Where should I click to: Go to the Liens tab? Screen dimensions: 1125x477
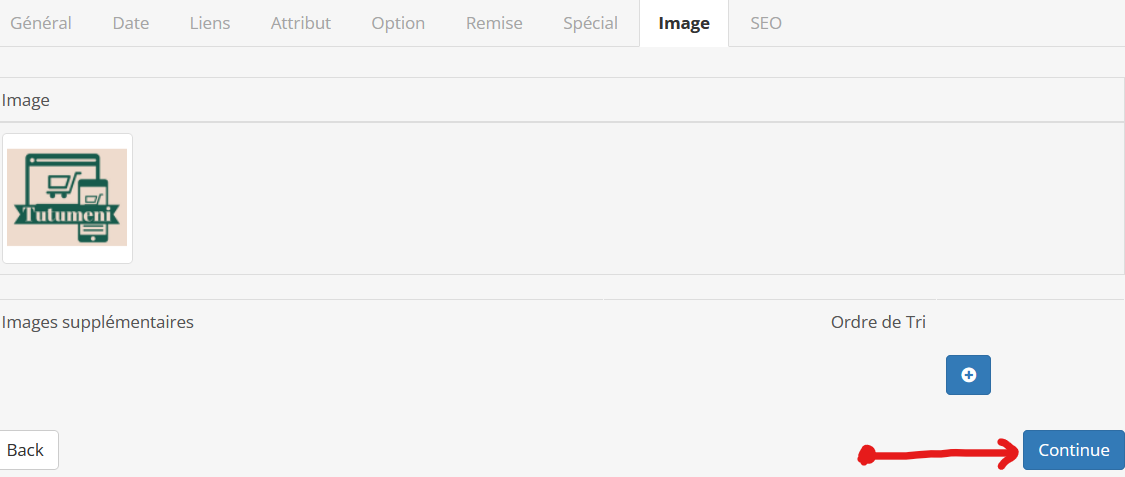(x=210, y=23)
